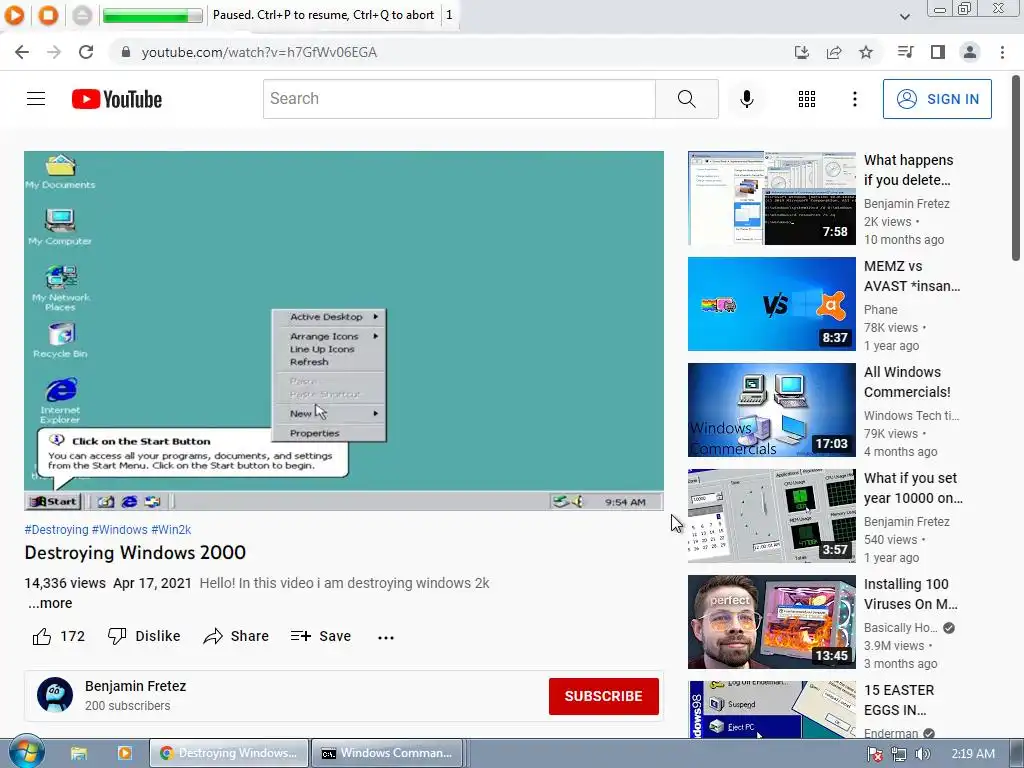This screenshot has height=768, width=1024.
Task: Click the share page icon in address bar
Action: (834, 52)
